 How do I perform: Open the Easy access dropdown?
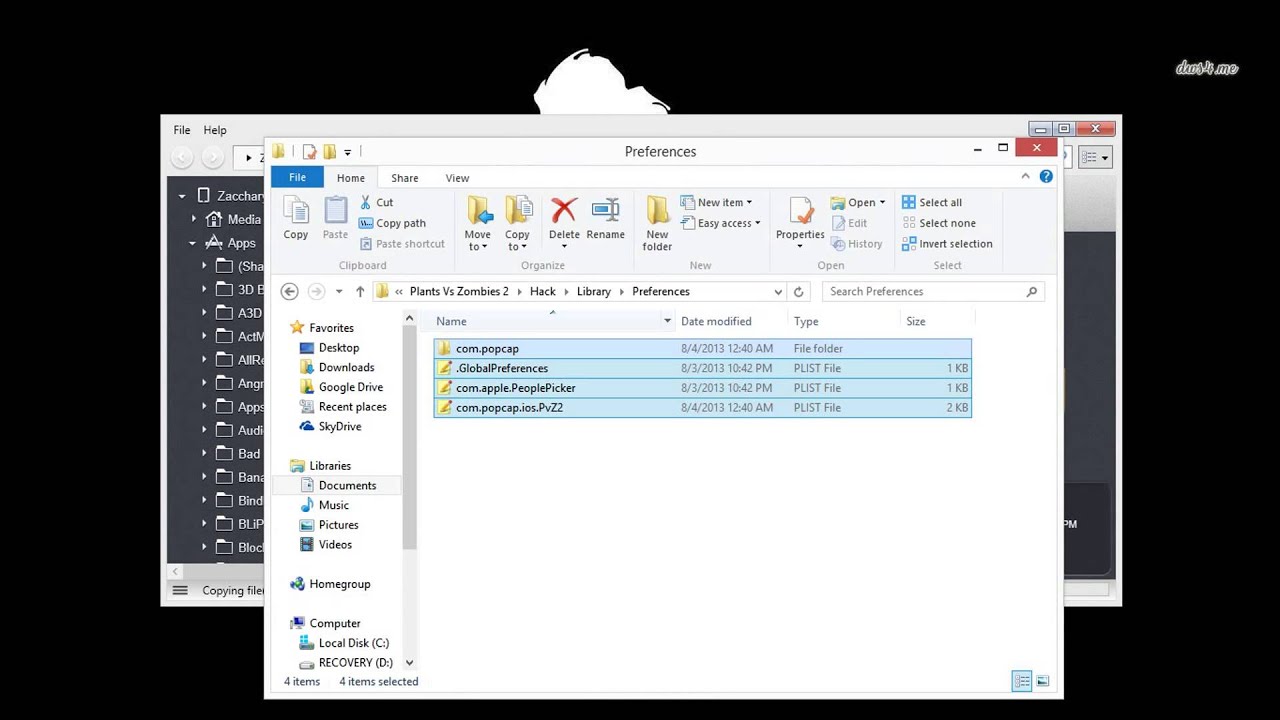coord(720,223)
